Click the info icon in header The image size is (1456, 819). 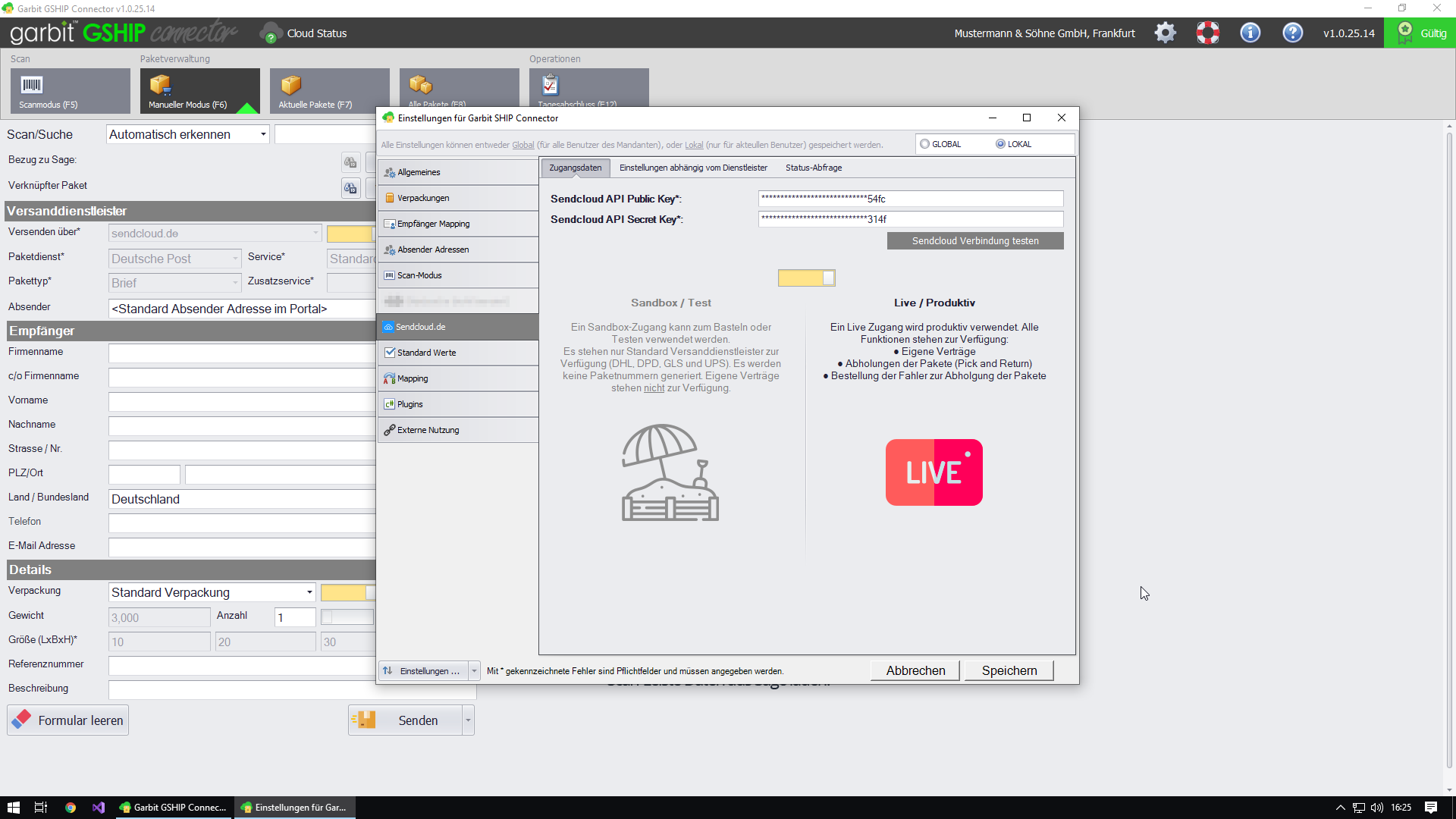coord(1250,33)
